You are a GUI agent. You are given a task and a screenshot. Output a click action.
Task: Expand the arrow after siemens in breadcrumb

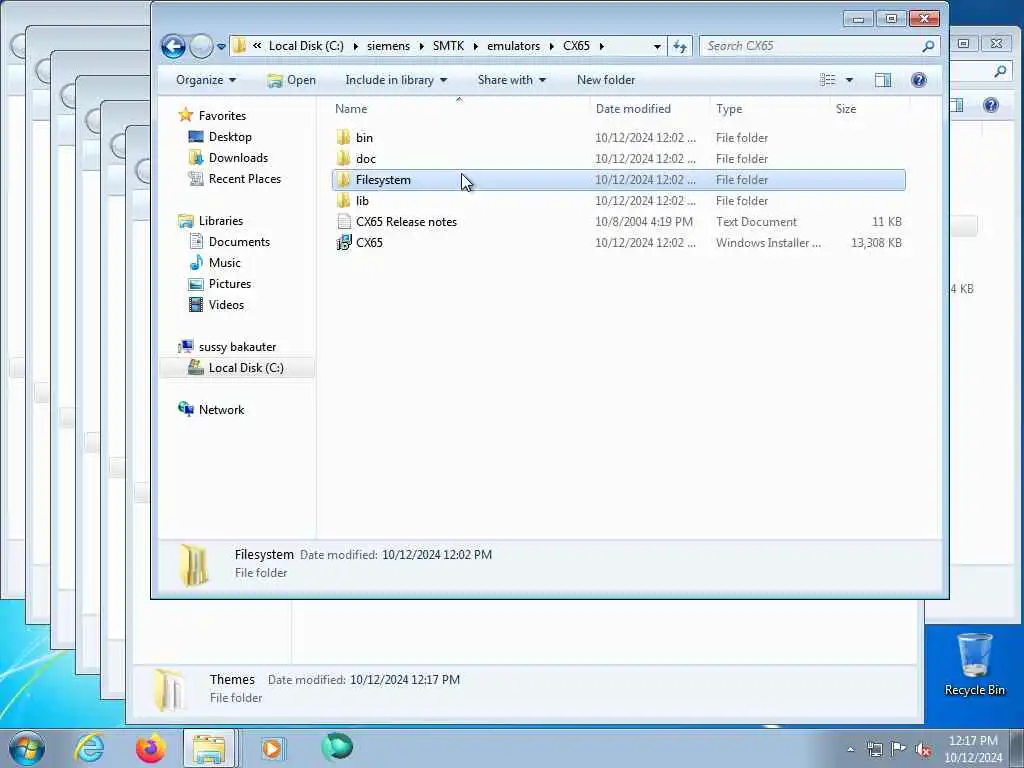[421, 46]
